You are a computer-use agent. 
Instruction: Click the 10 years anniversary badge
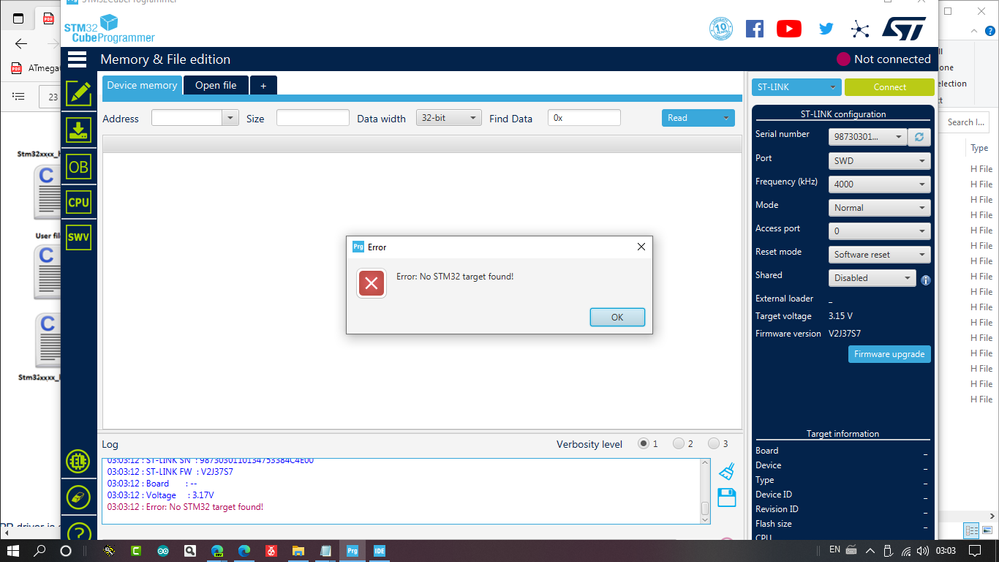tap(721, 29)
